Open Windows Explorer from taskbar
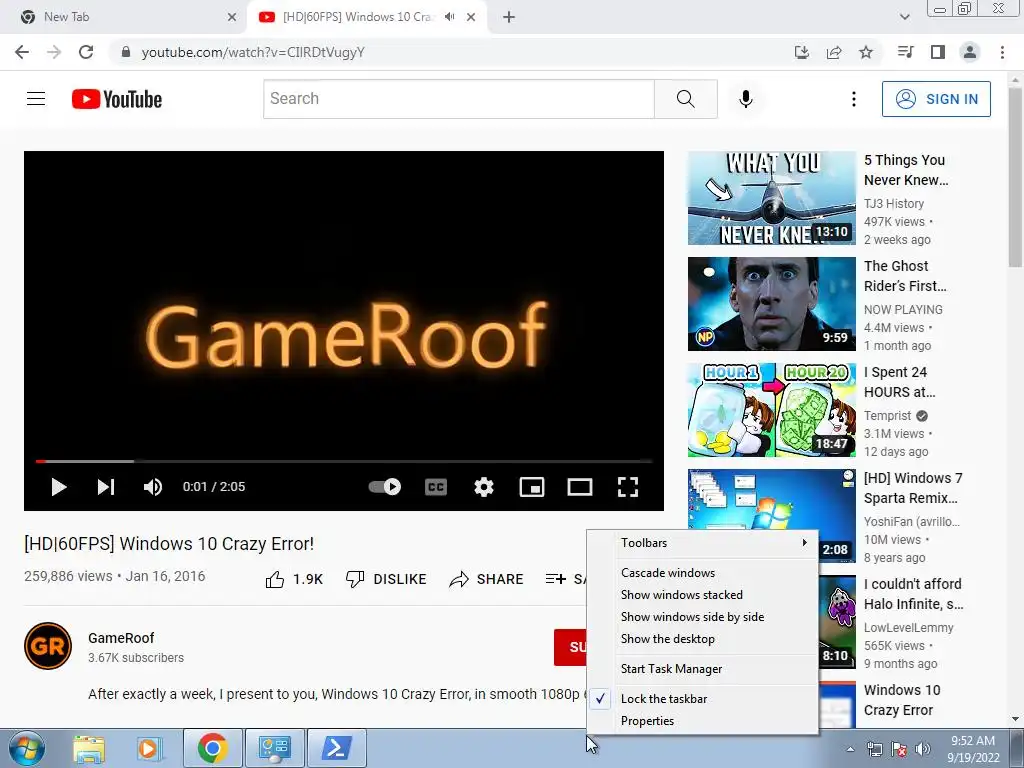Viewport: 1024px width, 768px height. pyautogui.click(x=88, y=748)
